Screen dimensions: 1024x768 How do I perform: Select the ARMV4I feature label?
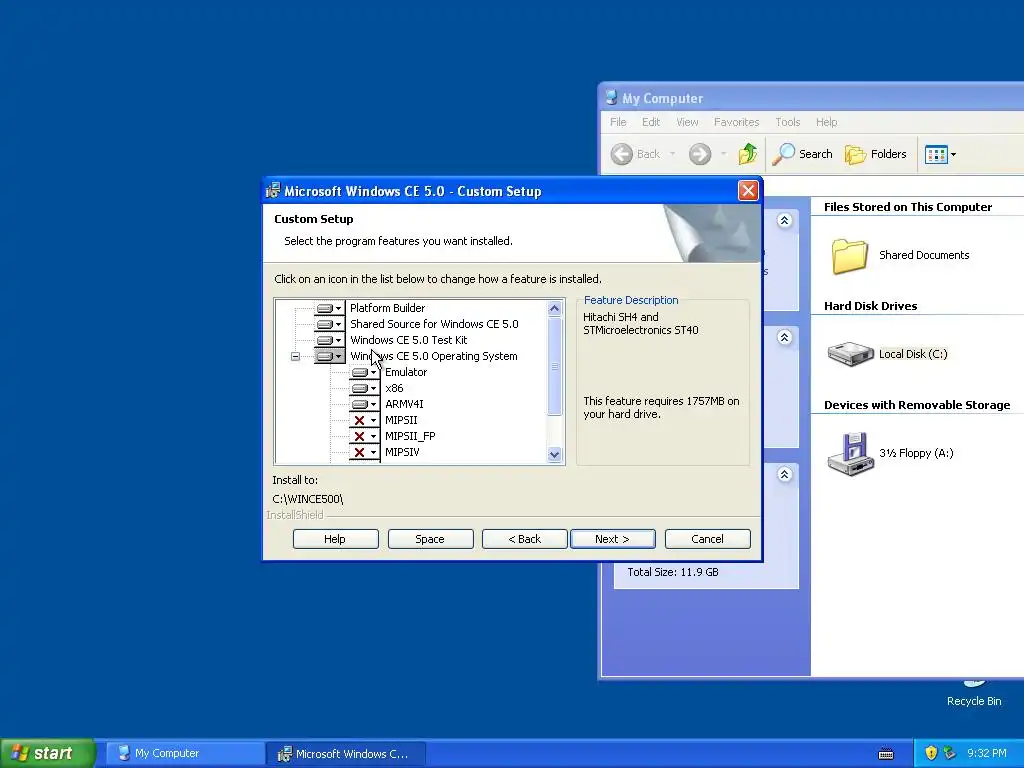[x=404, y=404]
